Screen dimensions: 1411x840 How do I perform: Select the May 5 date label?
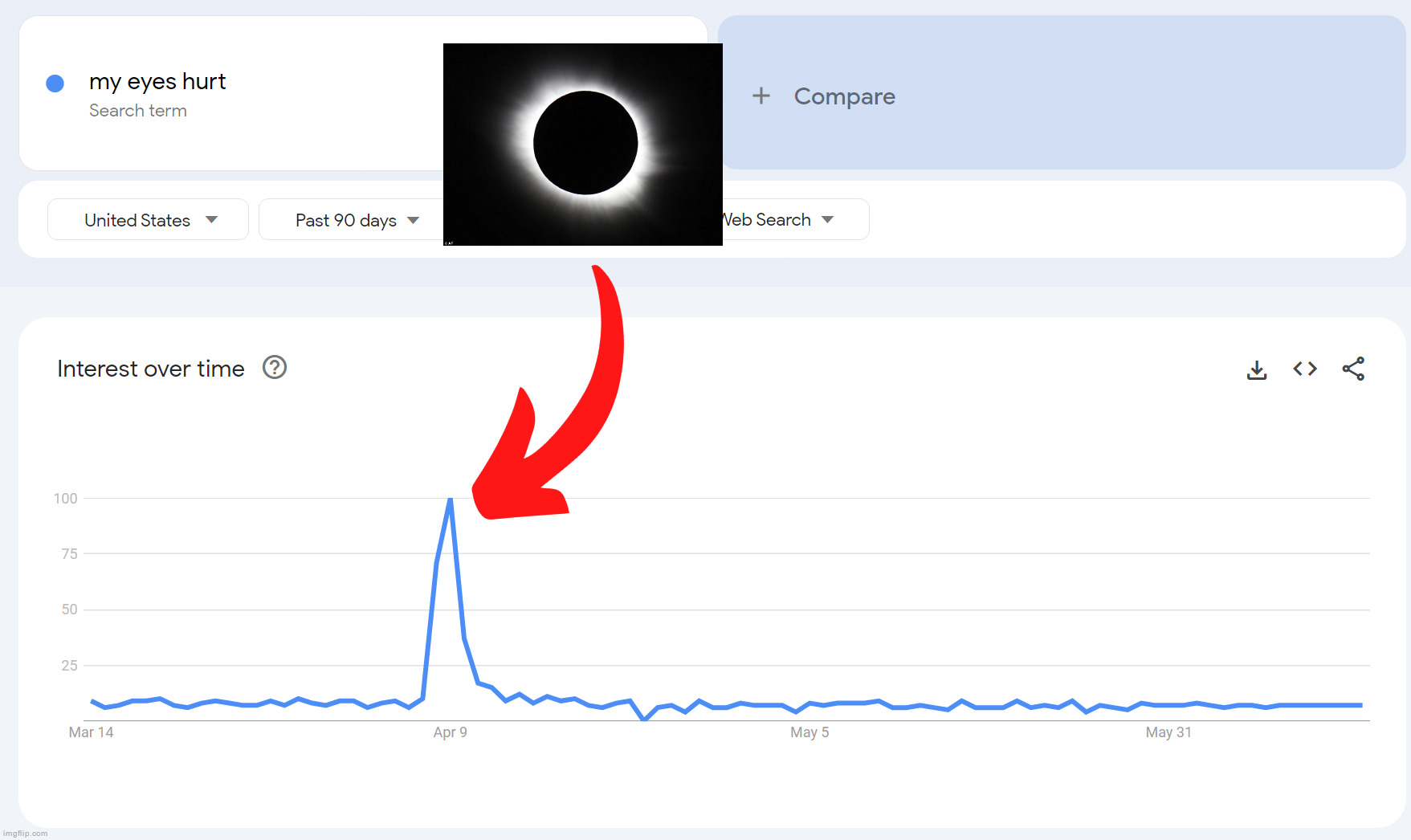809,732
